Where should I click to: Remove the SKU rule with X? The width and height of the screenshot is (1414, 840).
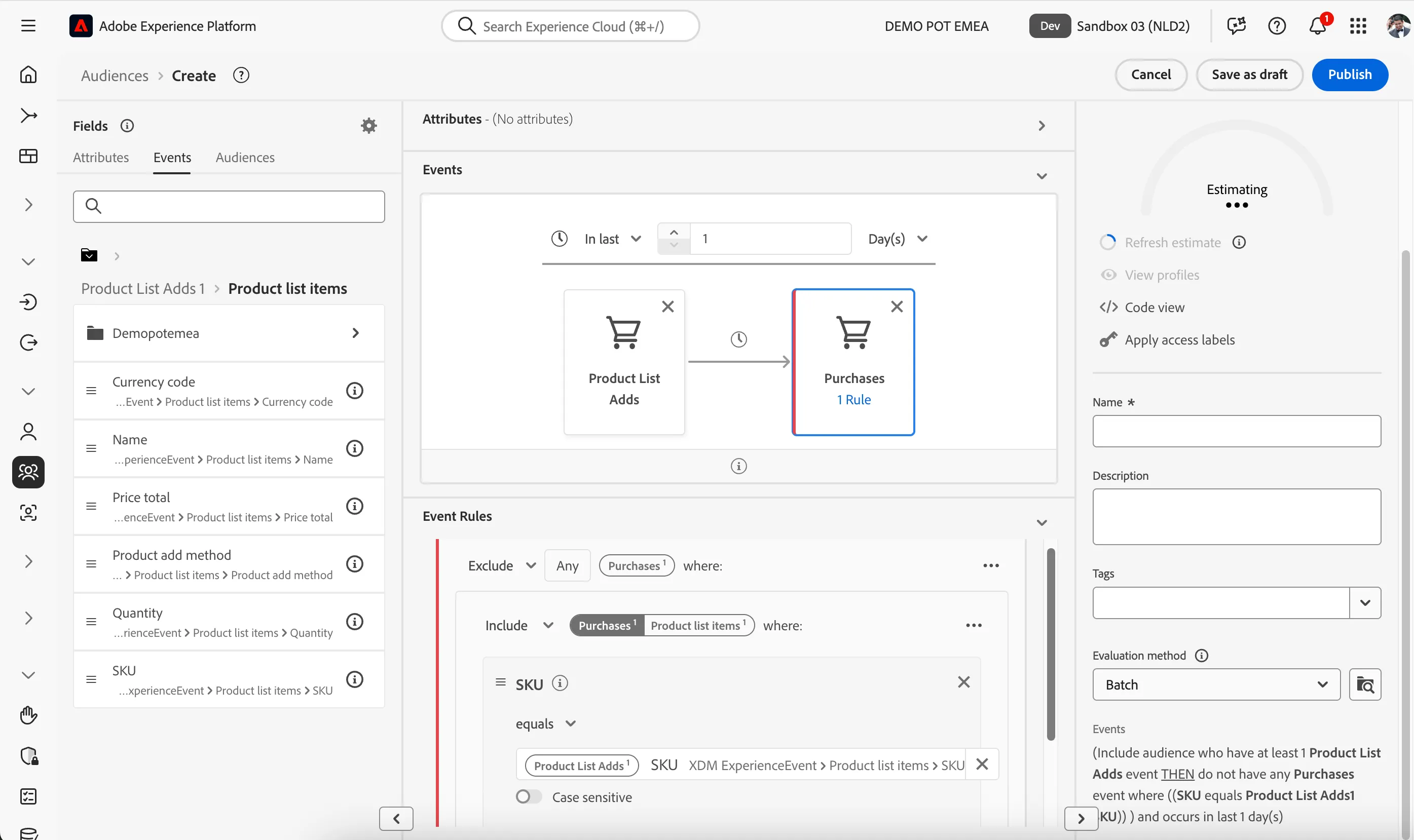pos(963,682)
